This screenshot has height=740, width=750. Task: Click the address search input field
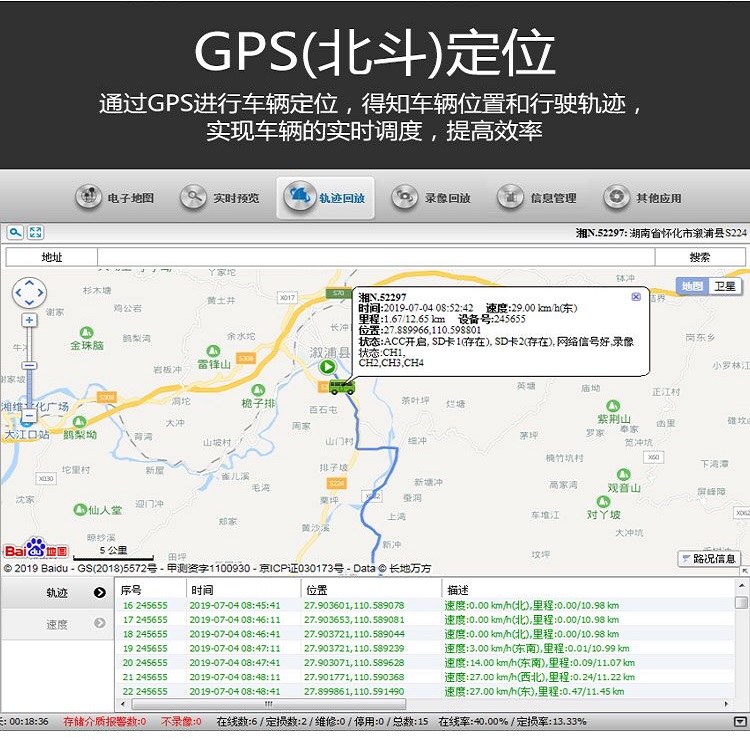(x=375, y=257)
